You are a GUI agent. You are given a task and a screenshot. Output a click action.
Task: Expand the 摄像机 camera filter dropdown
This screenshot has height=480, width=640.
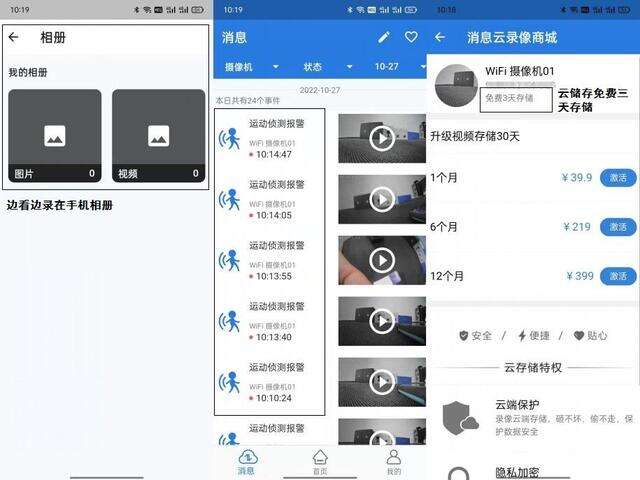tap(251, 67)
